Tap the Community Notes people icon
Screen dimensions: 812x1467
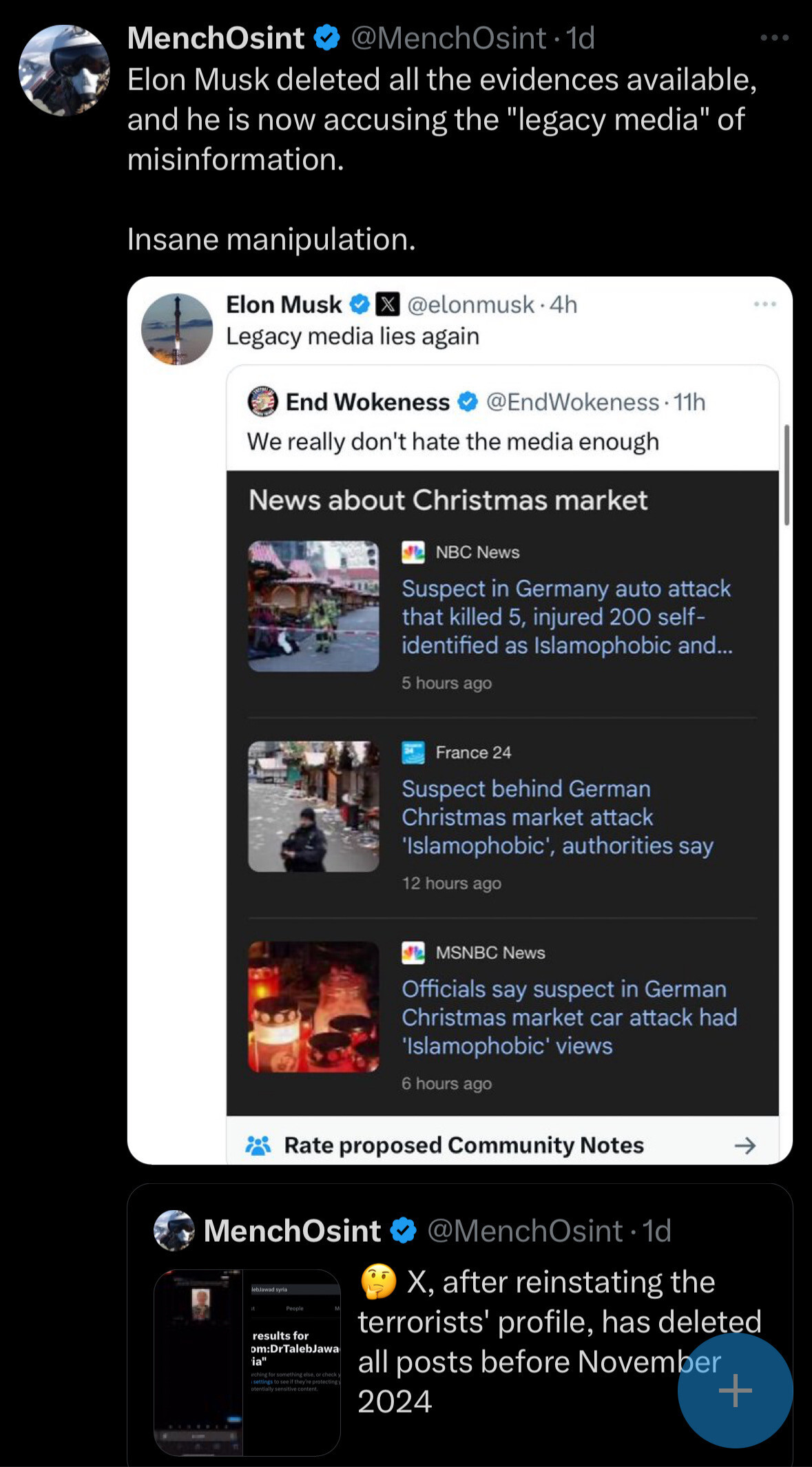258,1145
